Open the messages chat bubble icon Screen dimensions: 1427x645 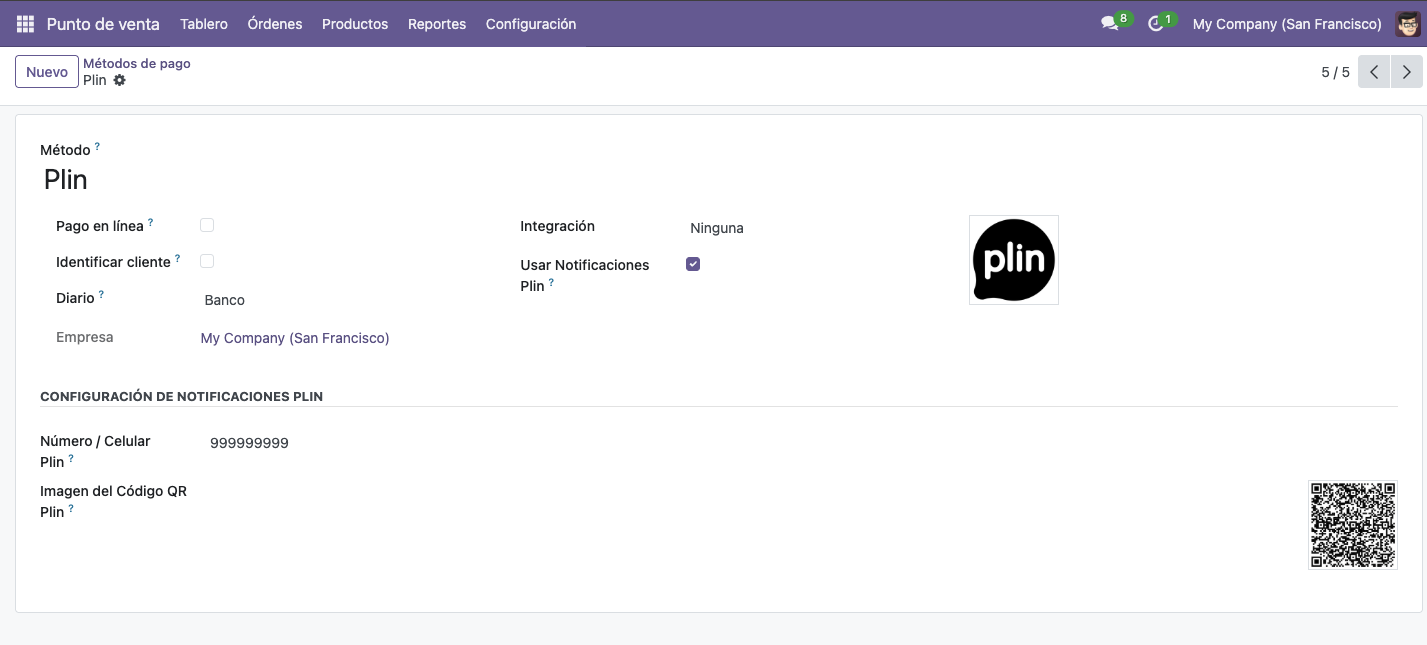click(x=1109, y=23)
